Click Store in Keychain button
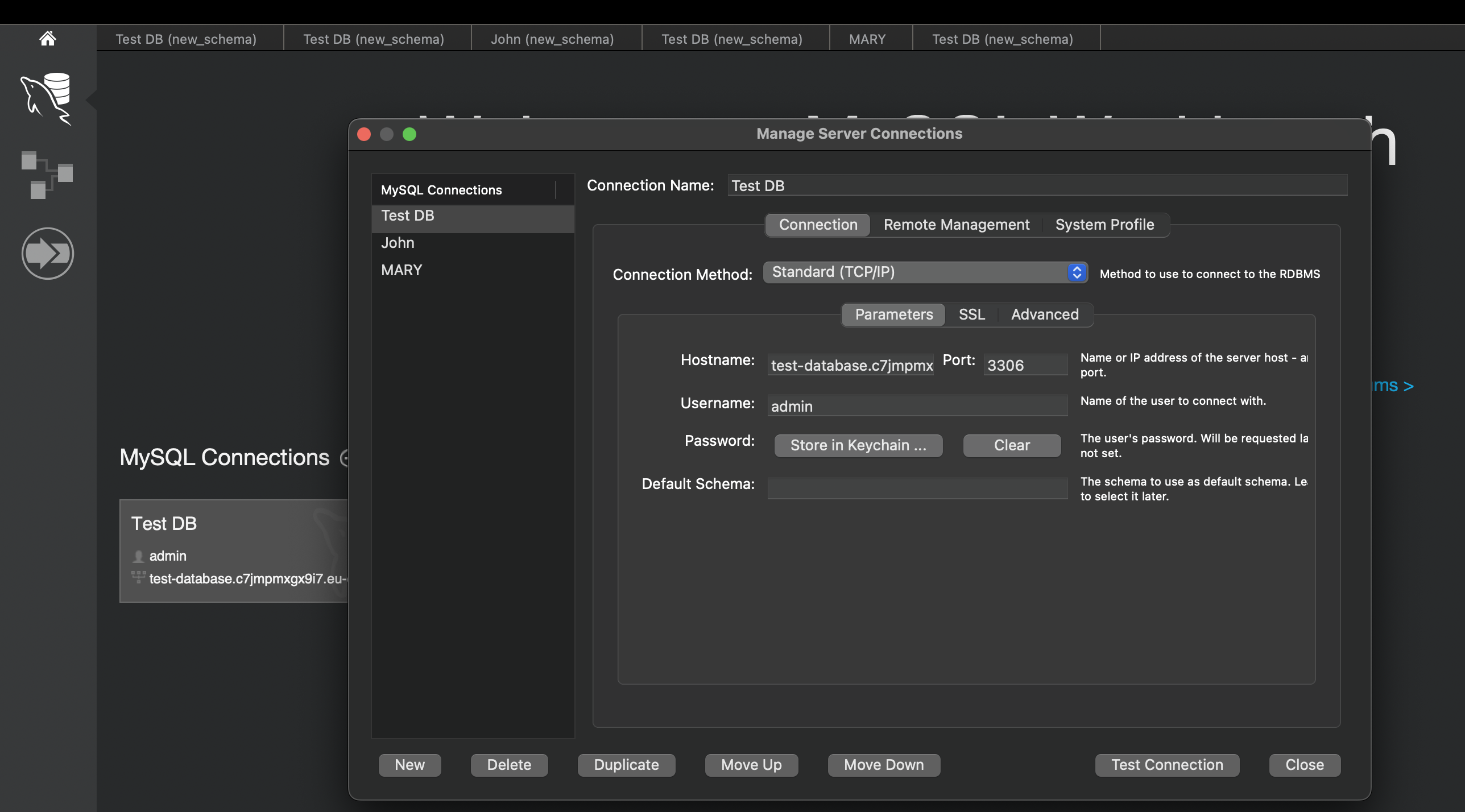The image size is (1465, 812). point(858,445)
